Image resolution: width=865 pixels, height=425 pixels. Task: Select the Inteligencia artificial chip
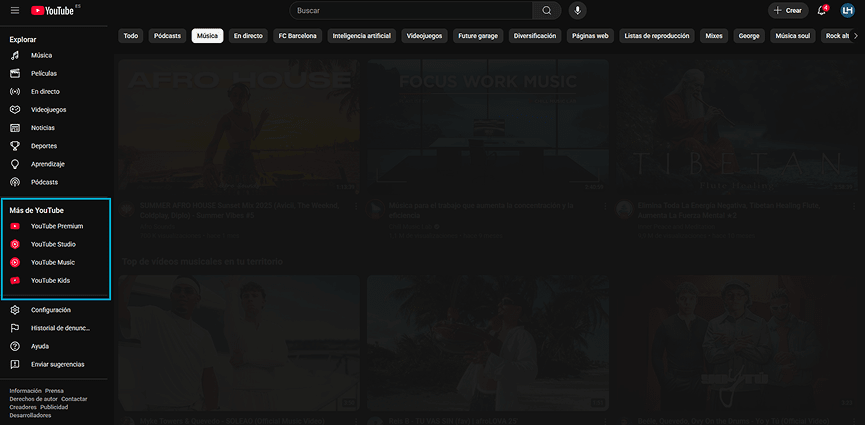click(x=362, y=36)
